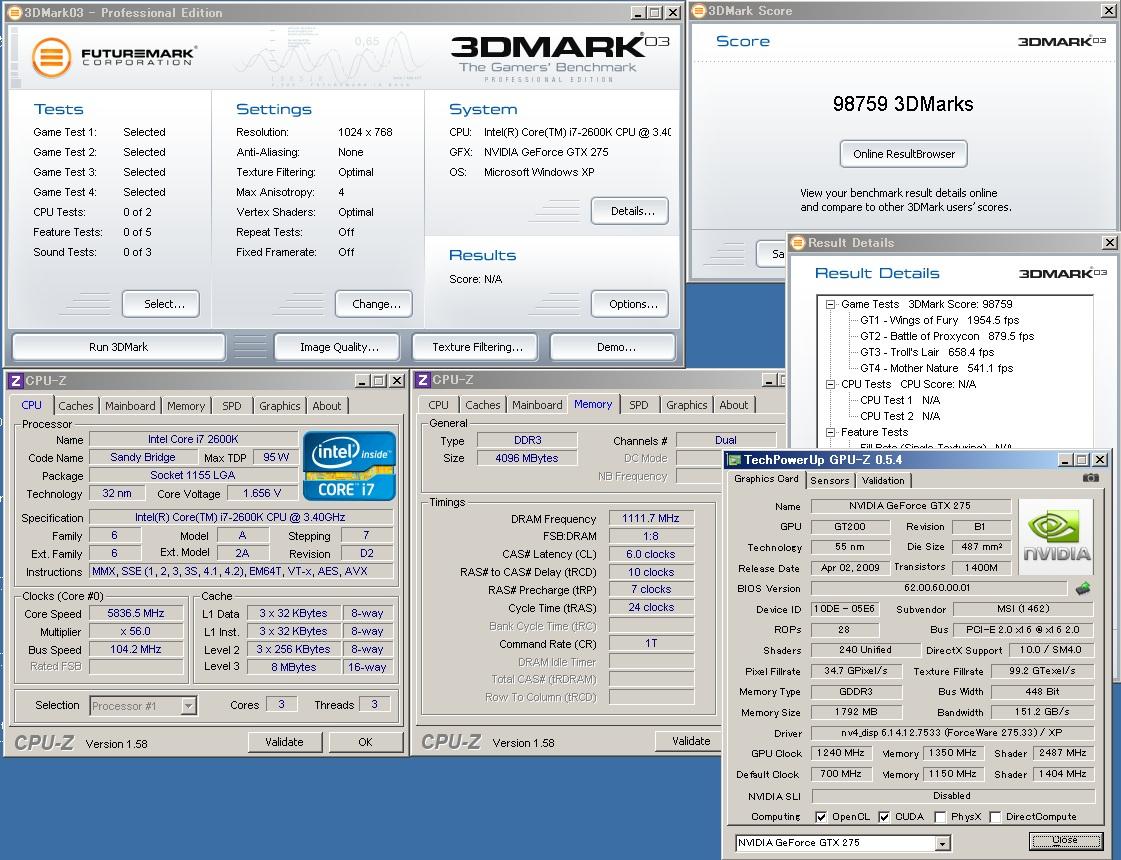The height and width of the screenshot is (860, 1121).
Task: Collapse the Feature Tests tree node
Action: [830, 433]
